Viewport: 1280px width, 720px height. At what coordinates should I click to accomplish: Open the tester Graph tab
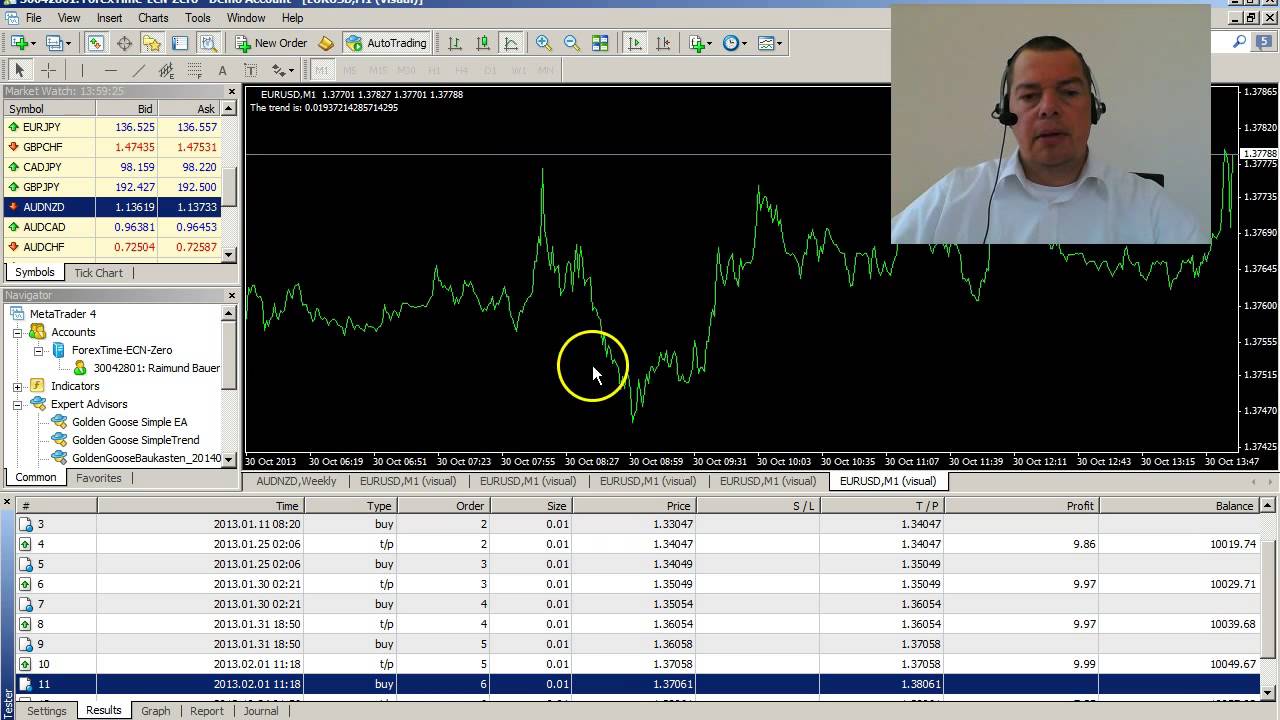click(155, 711)
